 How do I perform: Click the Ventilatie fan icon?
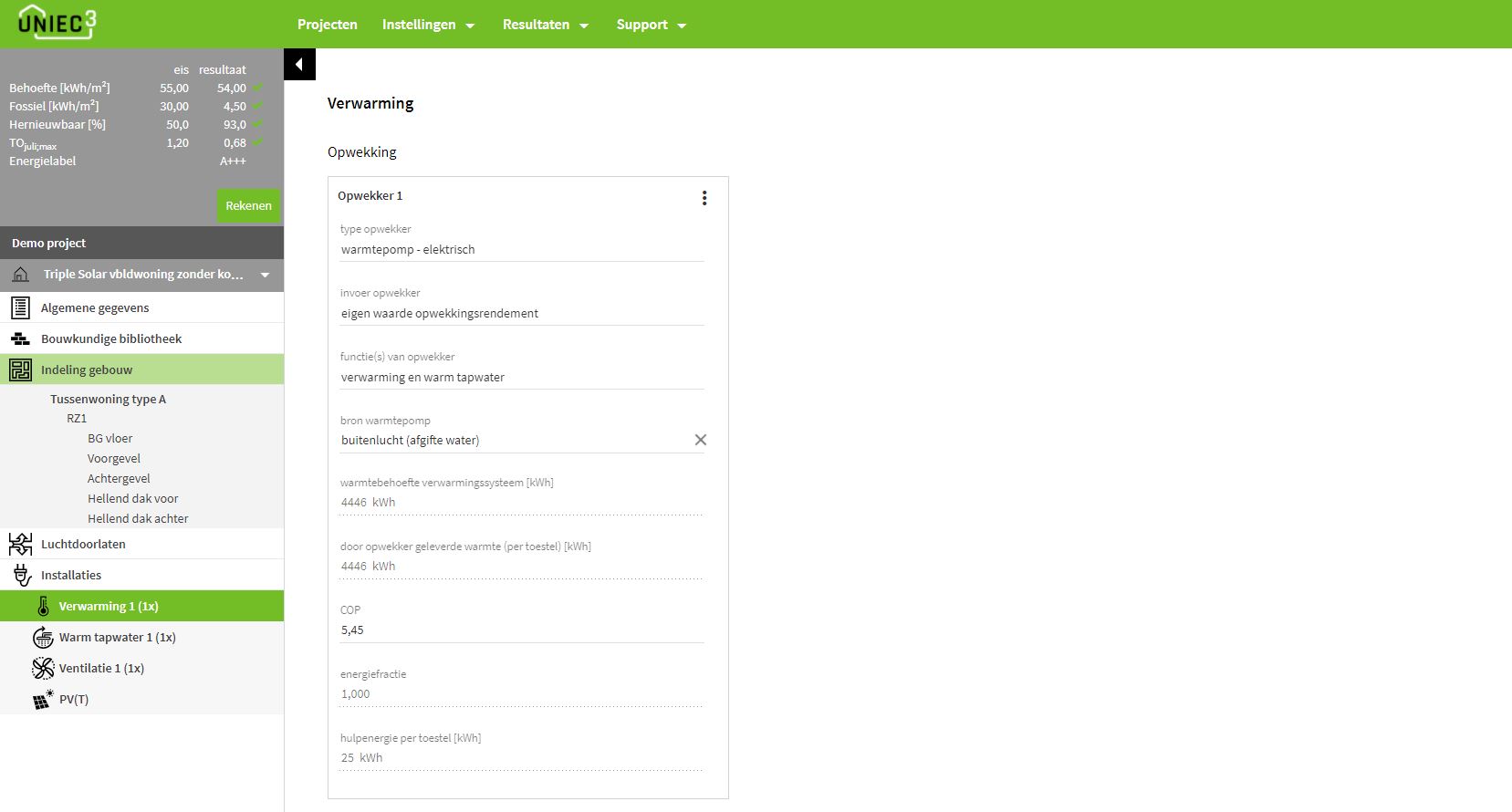point(43,669)
